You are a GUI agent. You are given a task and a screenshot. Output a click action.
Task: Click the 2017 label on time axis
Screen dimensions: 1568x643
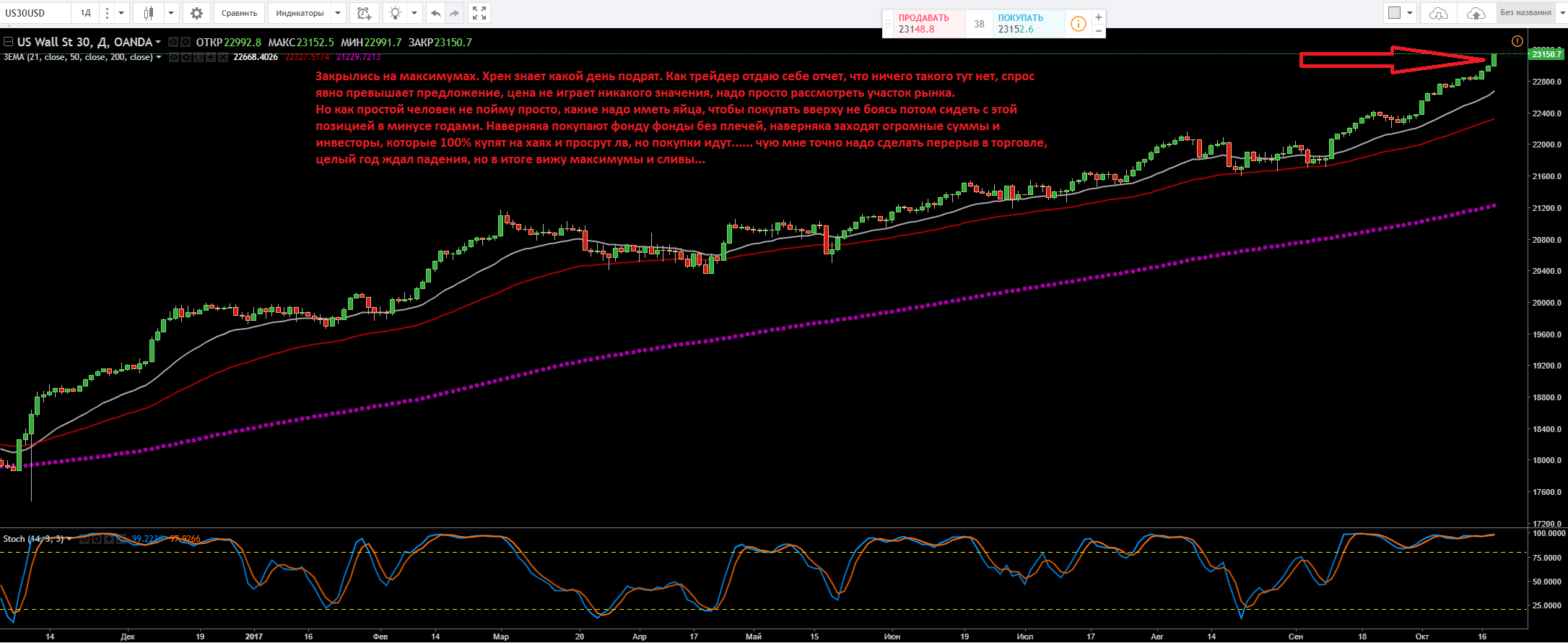[x=254, y=636]
